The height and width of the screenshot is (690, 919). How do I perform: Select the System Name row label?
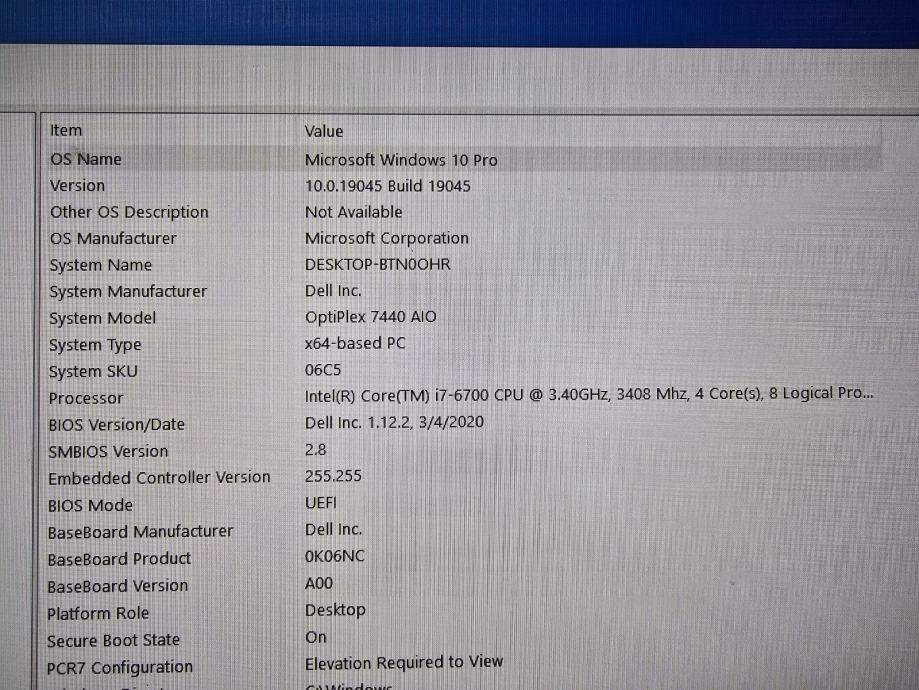[x=100, y=265]
